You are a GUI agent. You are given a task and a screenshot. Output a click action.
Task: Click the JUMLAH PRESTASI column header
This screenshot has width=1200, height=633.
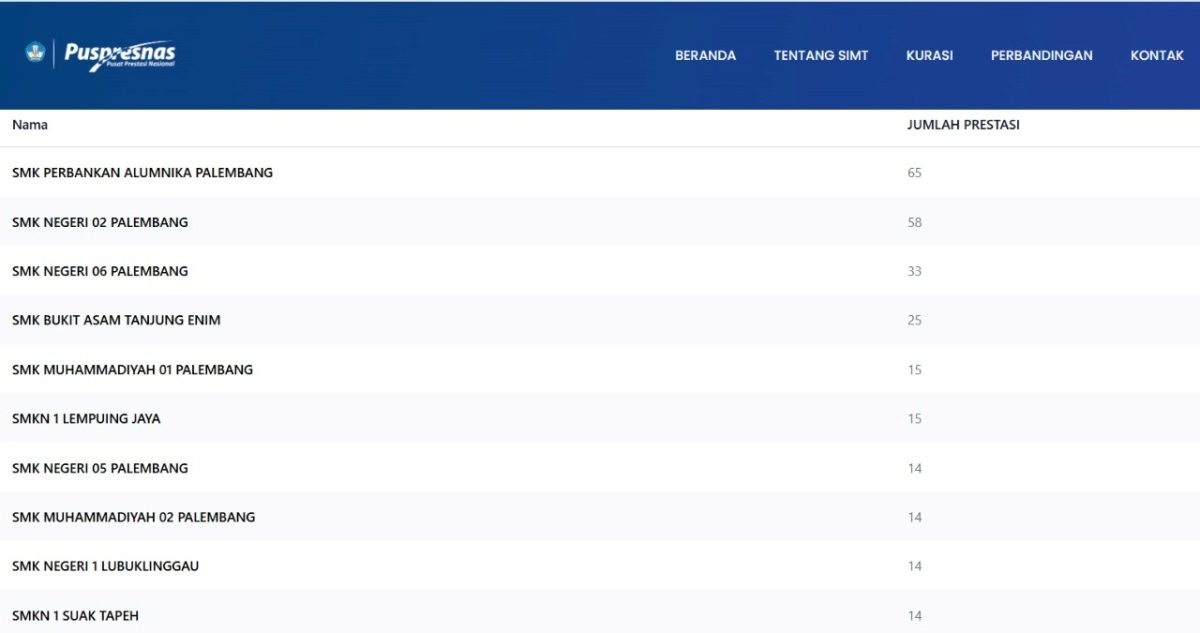click(x=962, y=125)
